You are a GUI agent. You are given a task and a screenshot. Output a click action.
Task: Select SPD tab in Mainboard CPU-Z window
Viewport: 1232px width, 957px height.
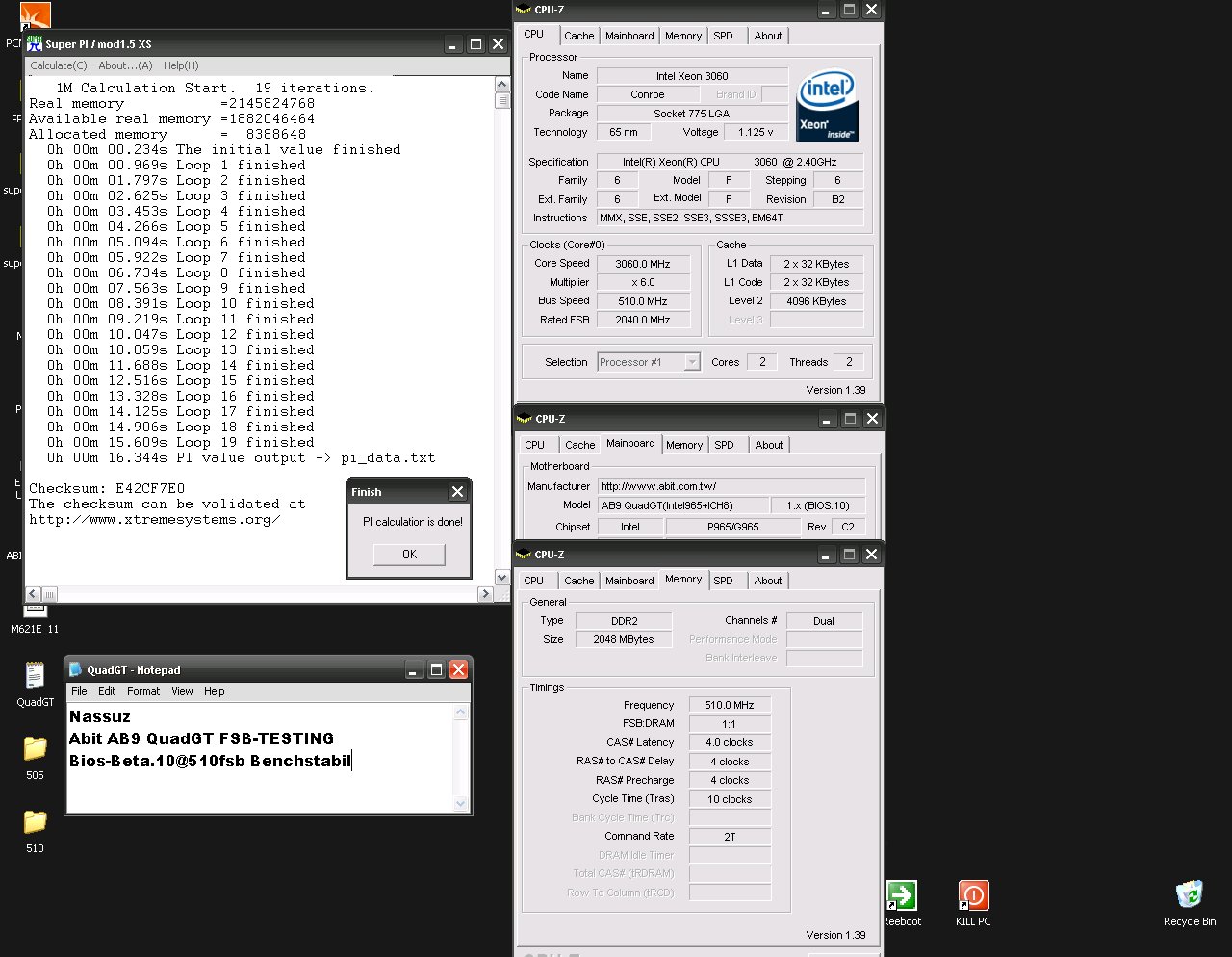[725, 445]
